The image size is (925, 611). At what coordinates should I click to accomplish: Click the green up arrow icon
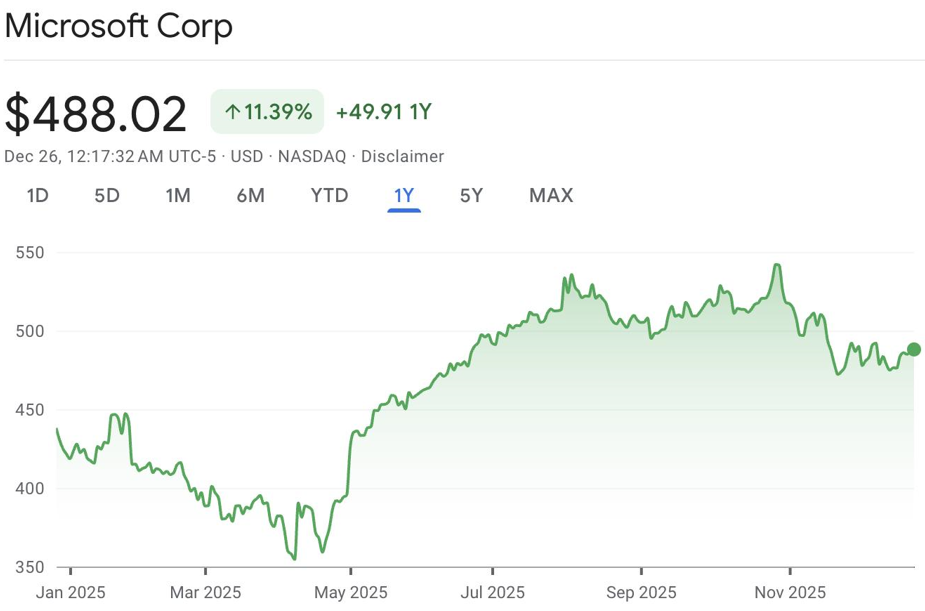point(232,112)
